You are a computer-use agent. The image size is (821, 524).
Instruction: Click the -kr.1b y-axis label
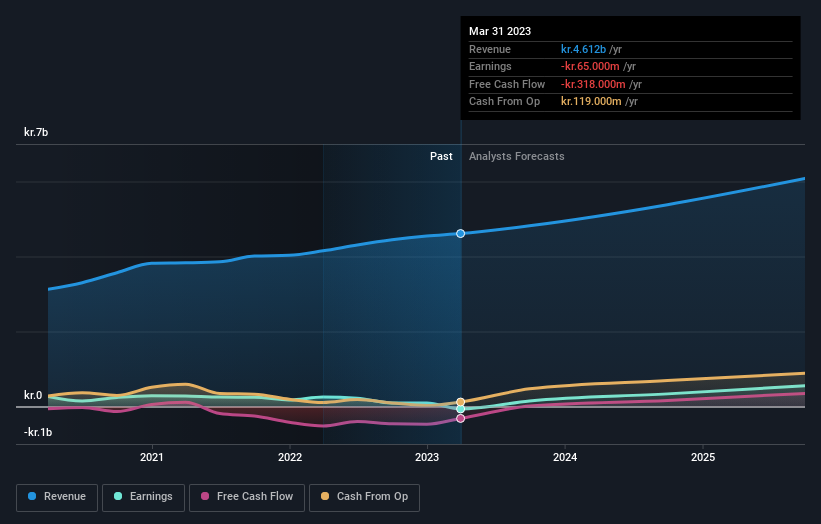pyautogui.click(x=38, y=432)
